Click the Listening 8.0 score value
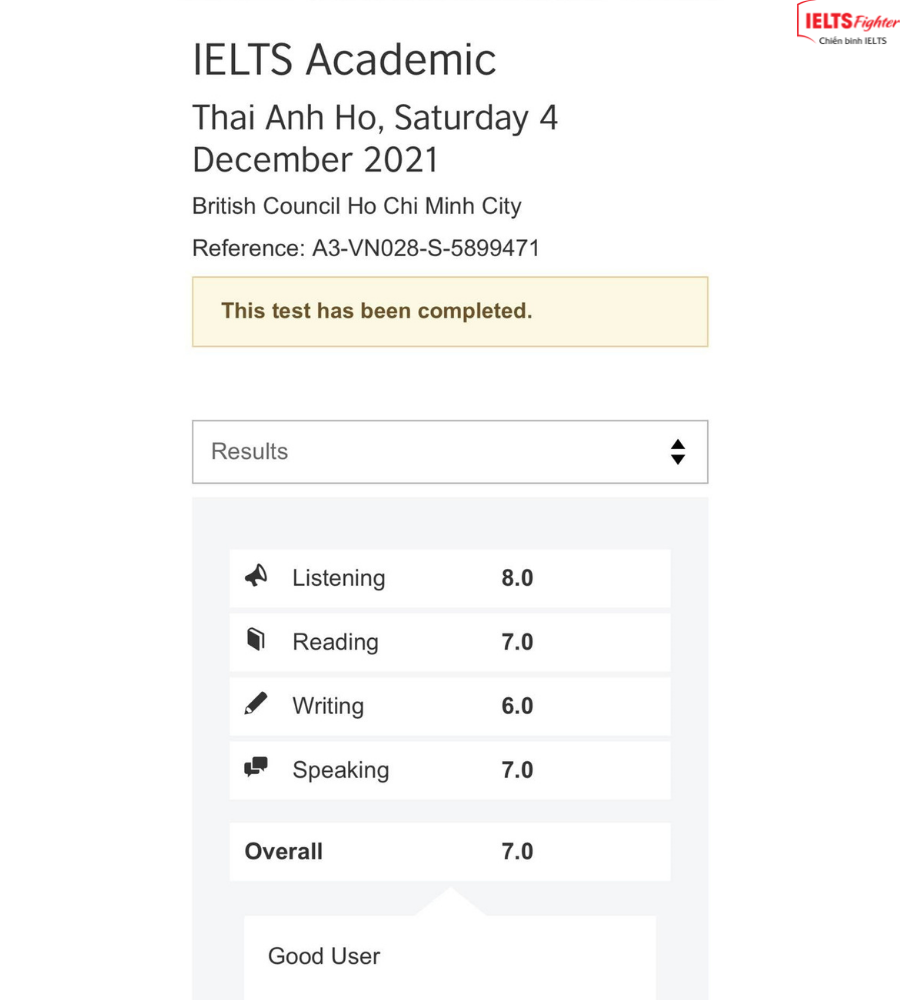The width and height of the screenshot is (900, 1000). (x=517, y=578)
